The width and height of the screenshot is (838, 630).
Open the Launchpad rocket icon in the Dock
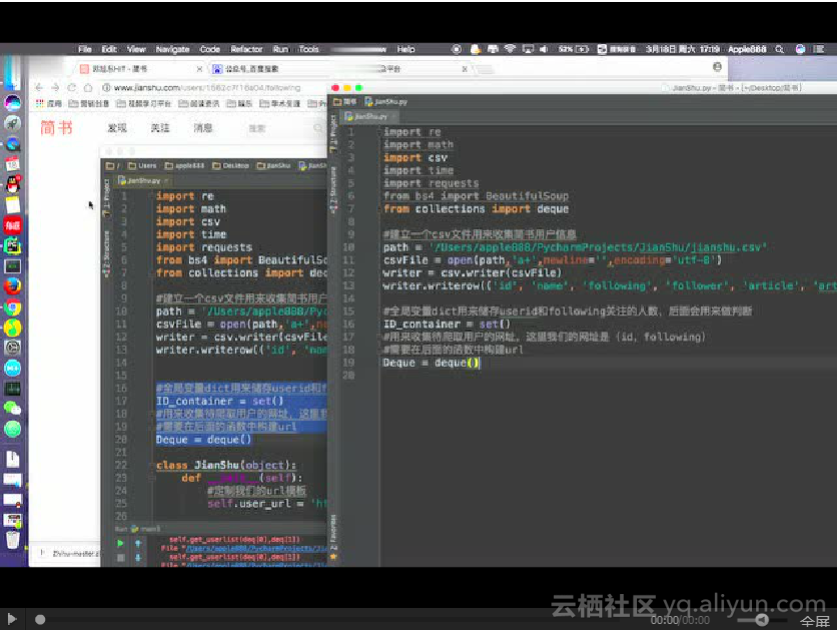[x=12, y=123]
